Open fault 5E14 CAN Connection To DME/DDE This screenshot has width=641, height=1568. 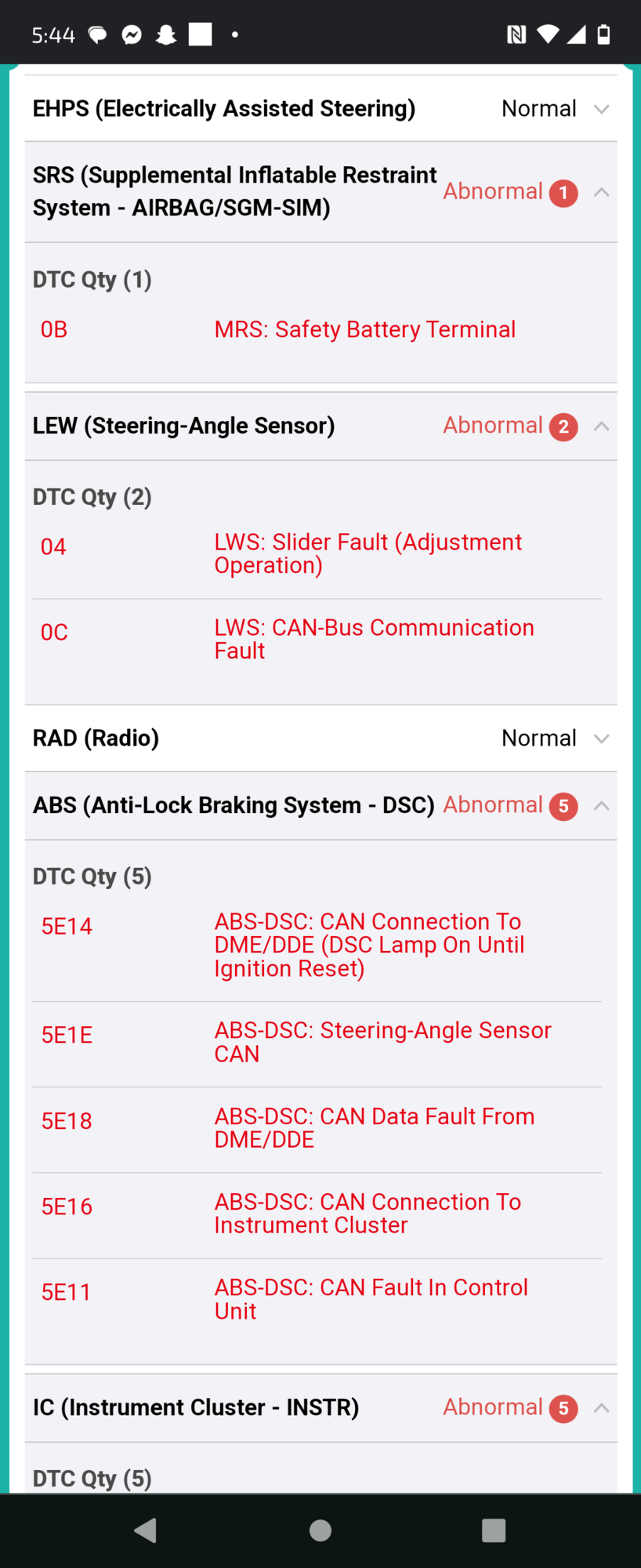[368, 945]
